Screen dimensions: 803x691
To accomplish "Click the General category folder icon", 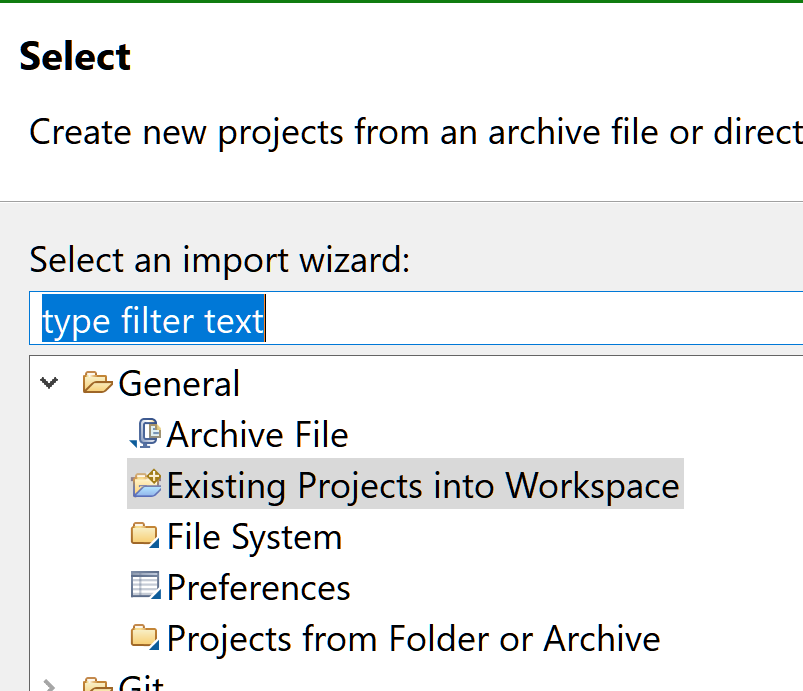I will pyautogui.click(x=98, y=383).
